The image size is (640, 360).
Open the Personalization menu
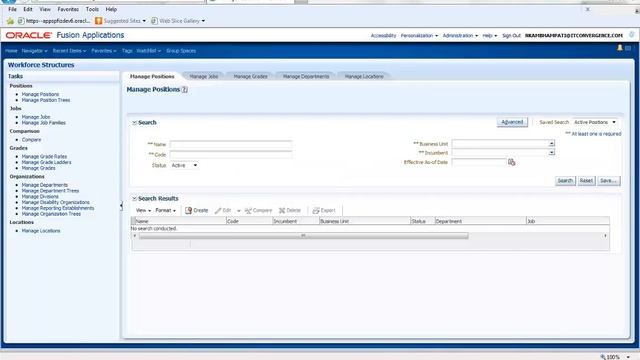[x=419, y=36]
